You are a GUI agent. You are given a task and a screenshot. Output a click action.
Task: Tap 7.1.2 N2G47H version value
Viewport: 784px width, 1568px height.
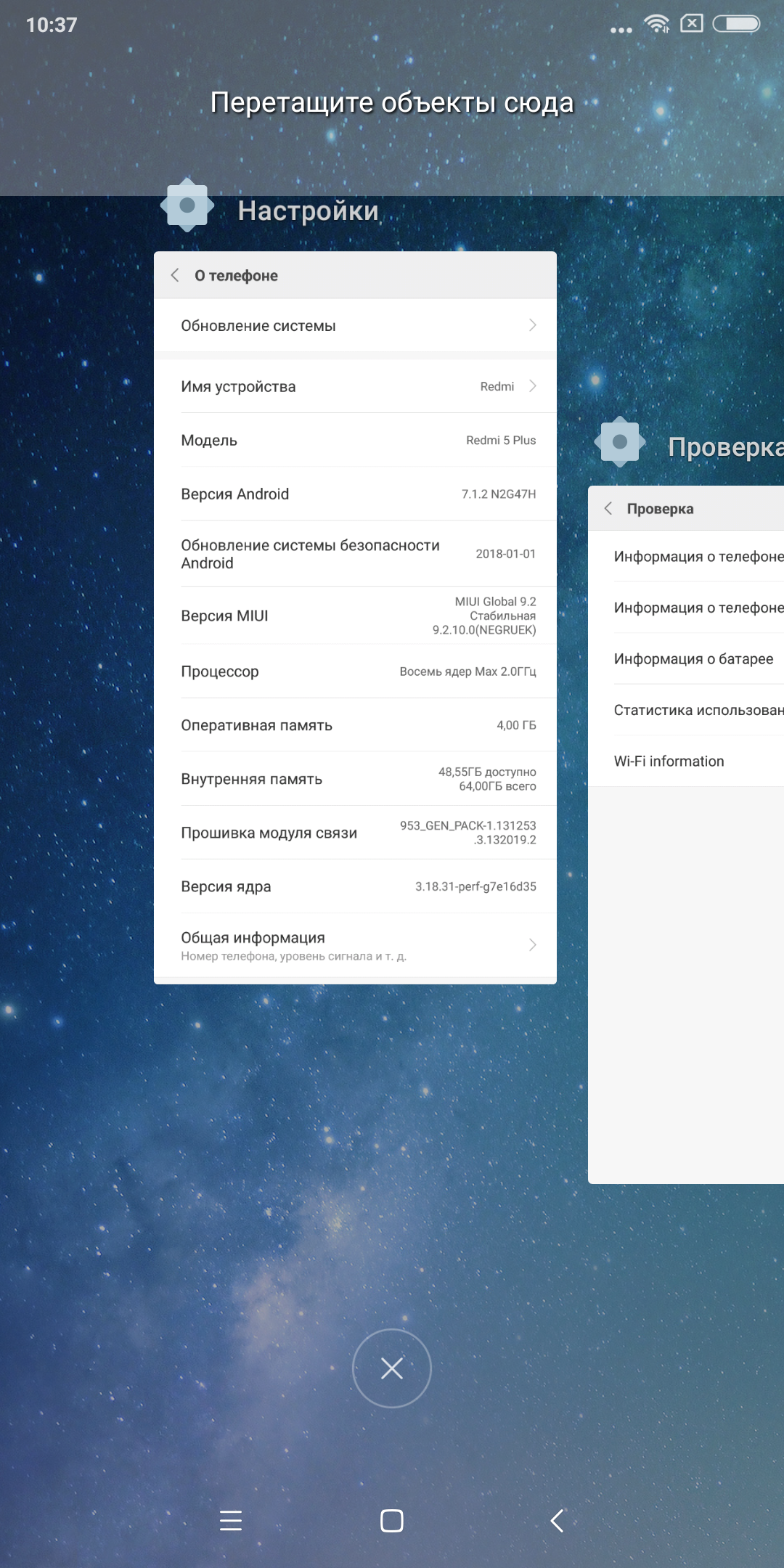click(499, 494)
